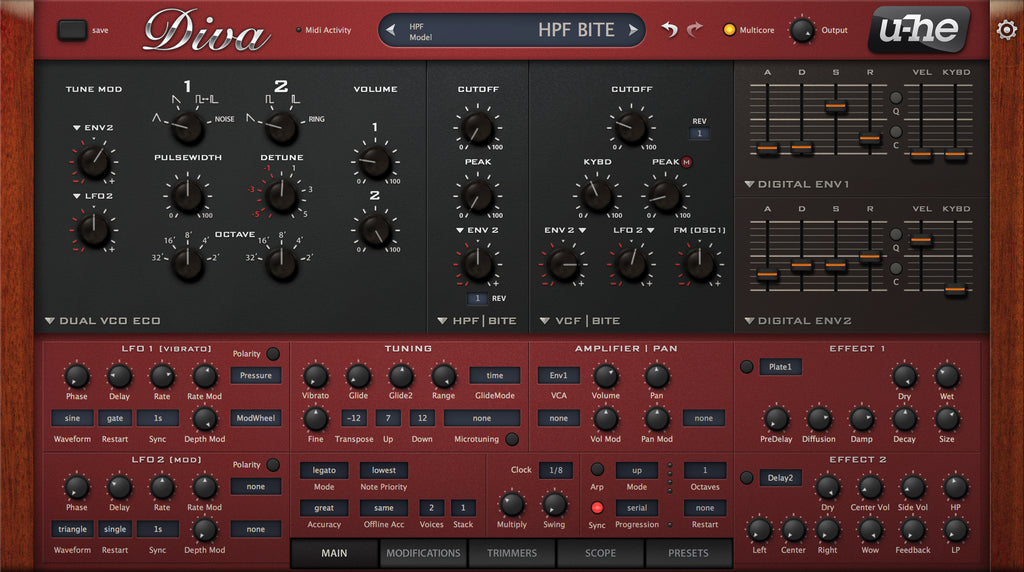Click the Clock 1/8 value field

coord(556,470)
